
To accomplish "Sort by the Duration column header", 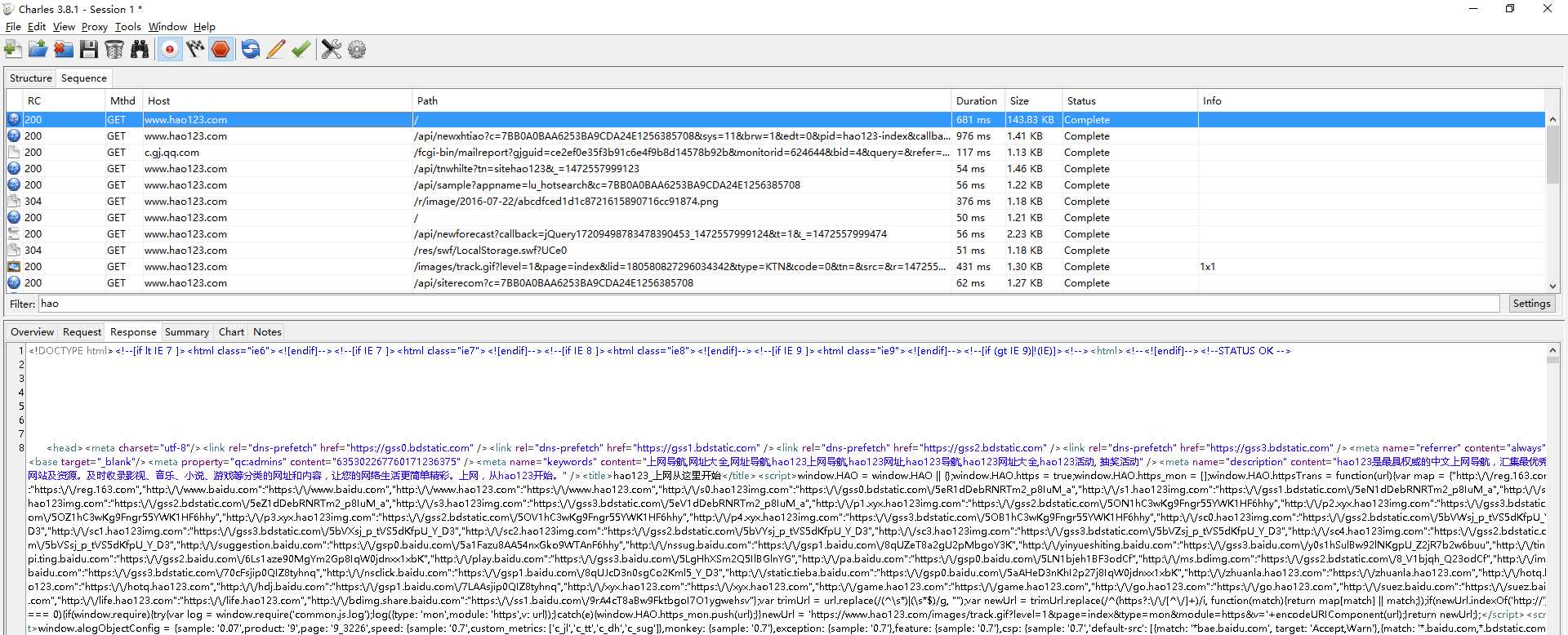I will pos(978,100).
